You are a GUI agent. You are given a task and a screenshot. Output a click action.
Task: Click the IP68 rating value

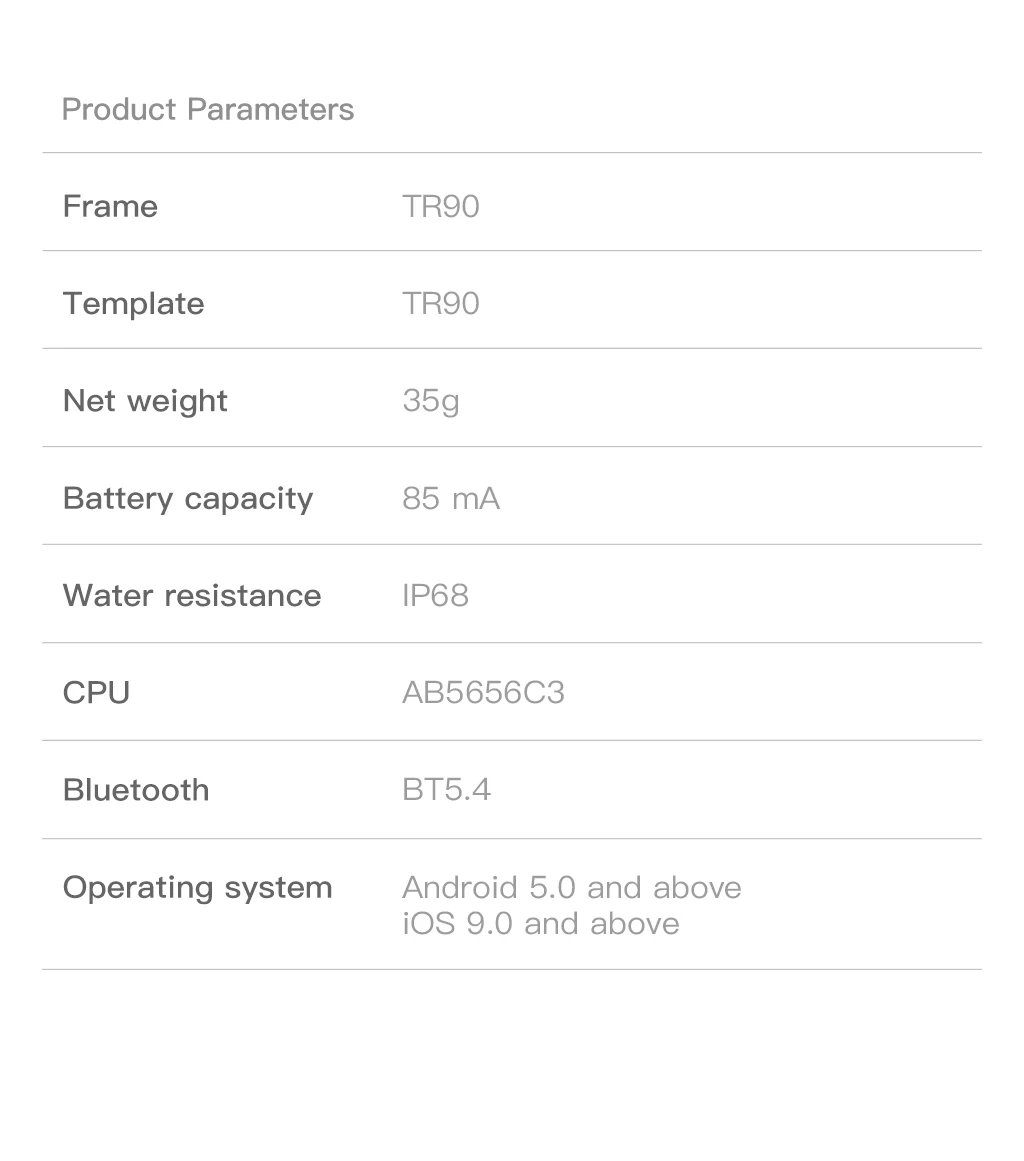pos(435,596)
